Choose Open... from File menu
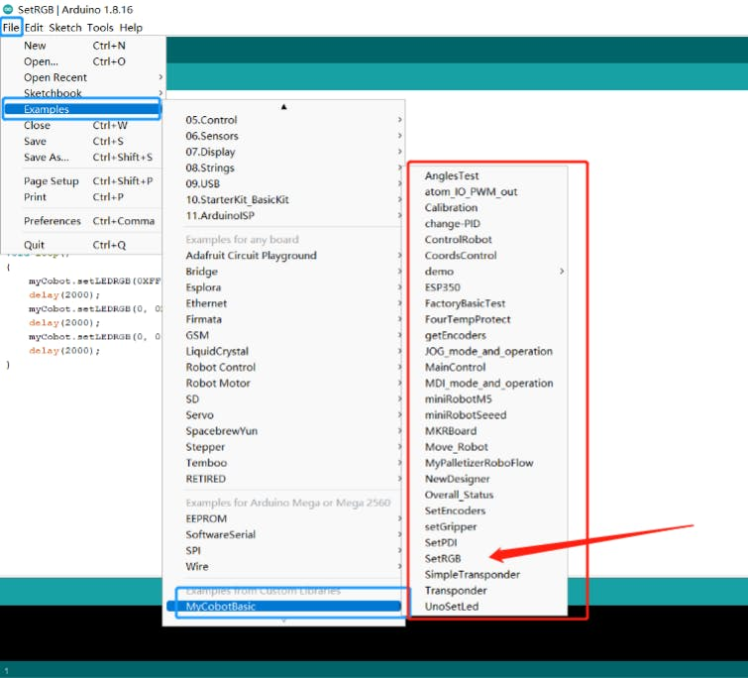This screenshot has height=678, width=748. click(x=83, y=62)
